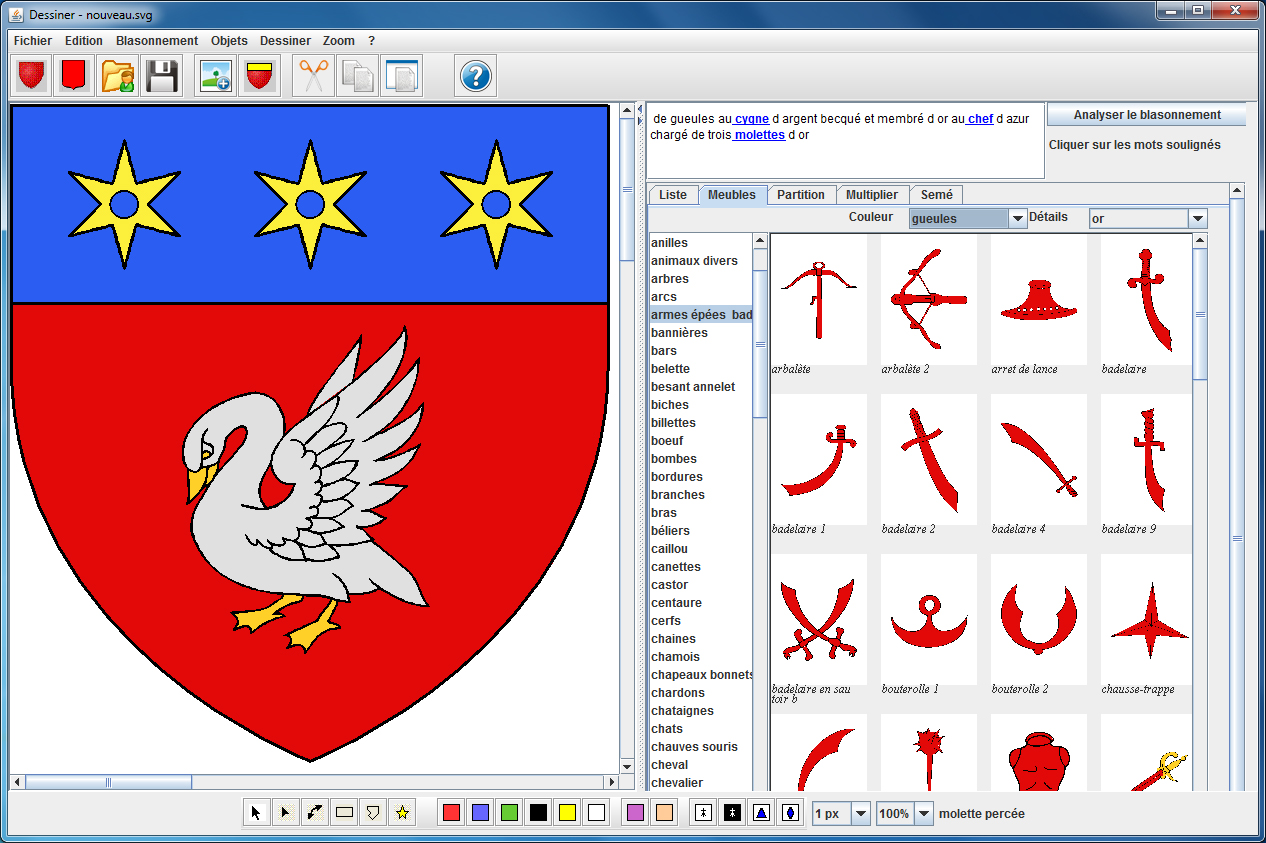1266x843 pixels.
Task: Click Analyser le blasonnement button
Action: [1147, 115]
